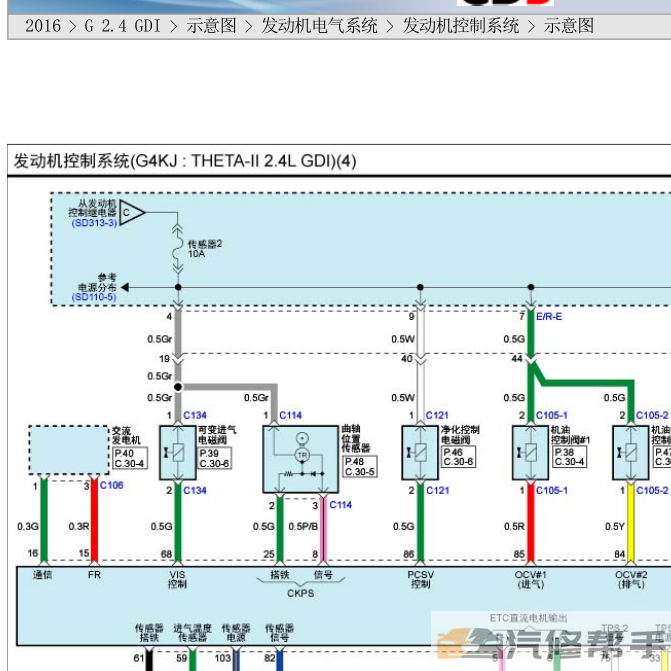This screenshot has width=671, height=671.
Task: Click the OCV#2 (排气) terminal label
Action: point(631,579)
